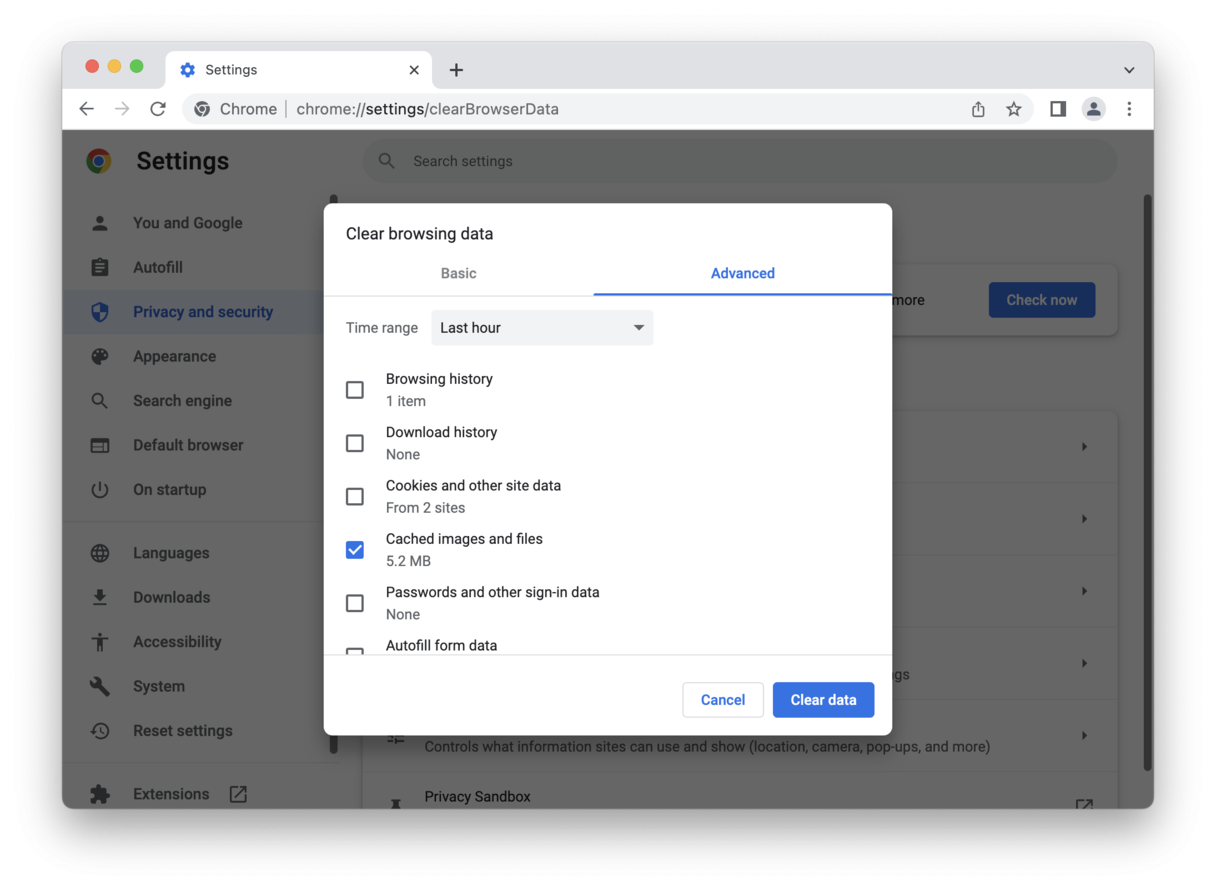
Task: Click the Check now button
Action: coord(1042,300)
